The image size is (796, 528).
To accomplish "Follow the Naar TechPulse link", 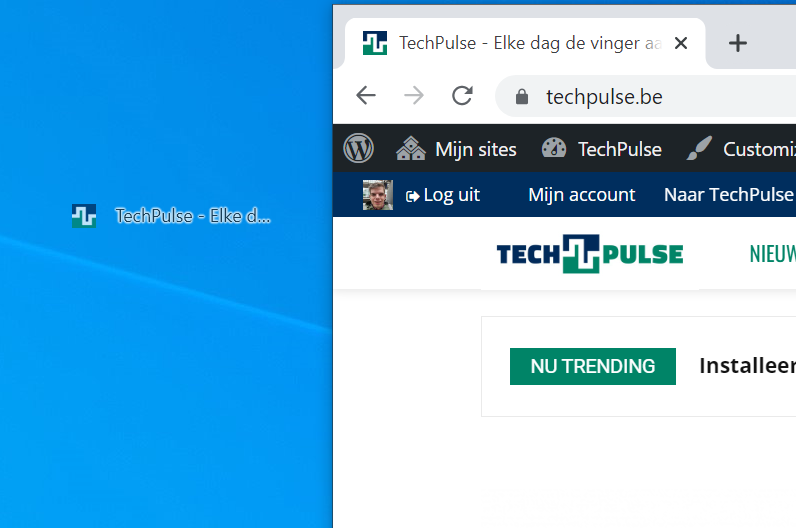I will tap(729, 195).
